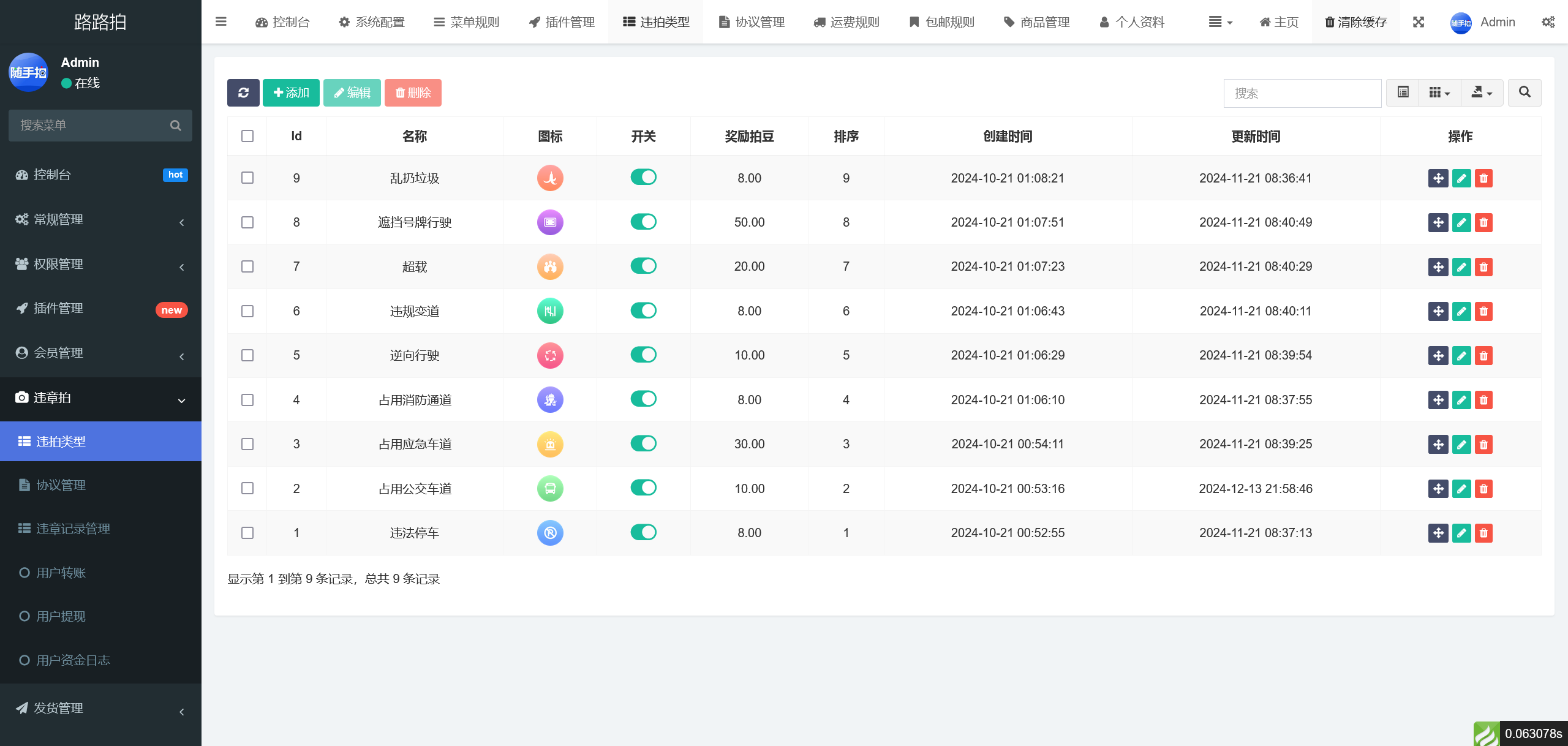The image size is (1568, 746).
Task: Click the refresh table icon button
Action: (243, 92)
